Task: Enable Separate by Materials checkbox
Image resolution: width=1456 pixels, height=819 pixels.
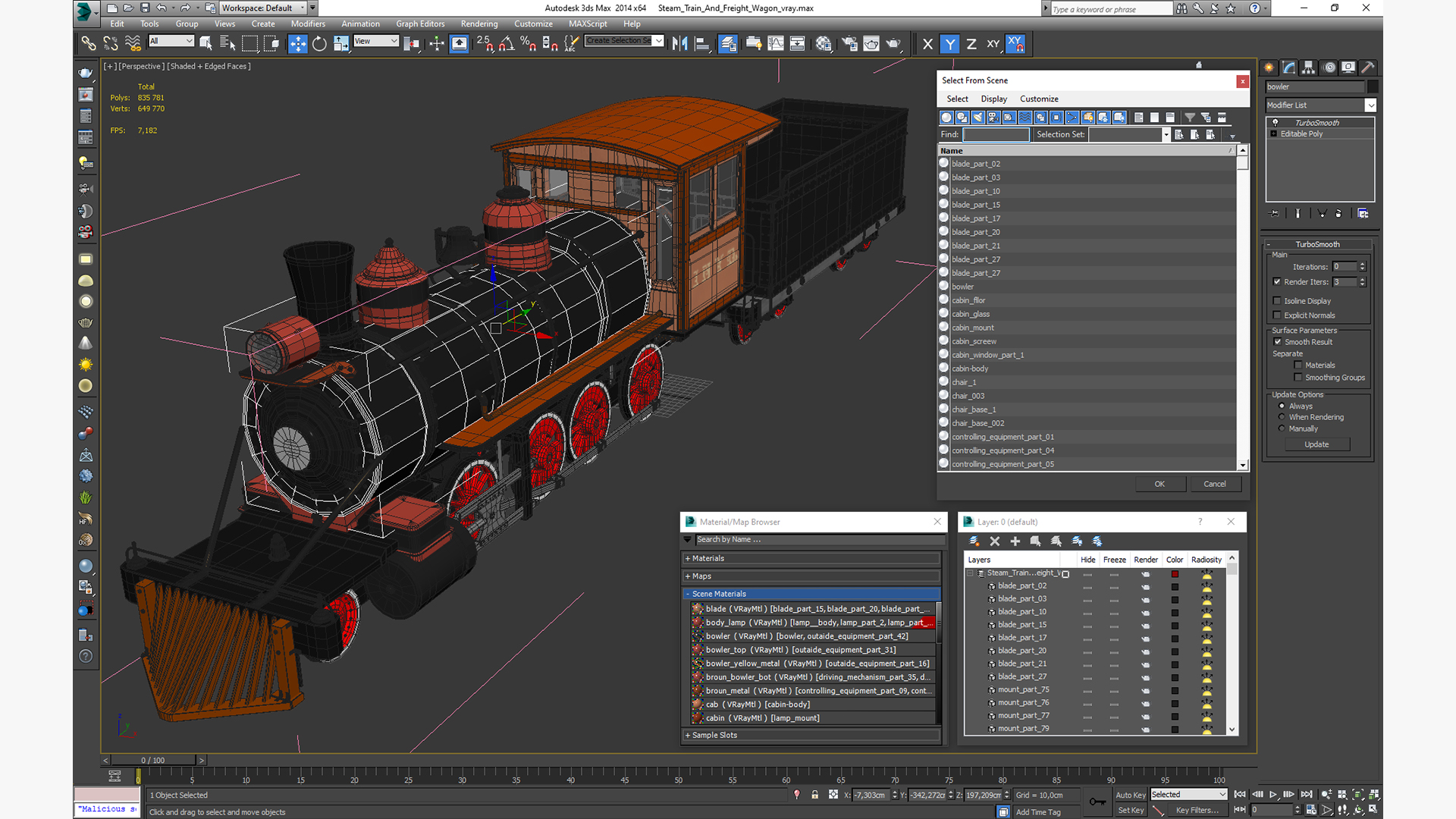Action: click(1298, 366)
